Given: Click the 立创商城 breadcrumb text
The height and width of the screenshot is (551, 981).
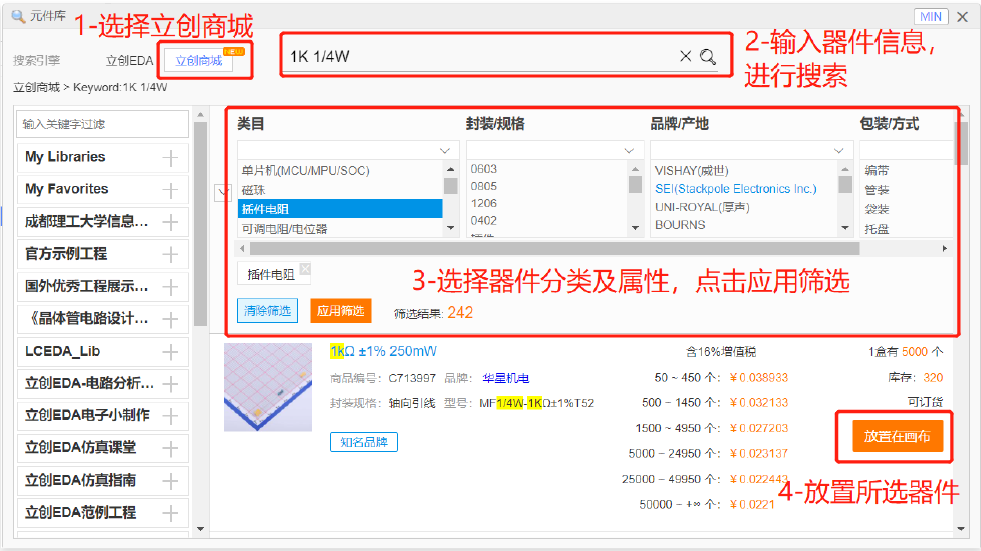Looking at the screenshot, I should [x=36, y=88].
